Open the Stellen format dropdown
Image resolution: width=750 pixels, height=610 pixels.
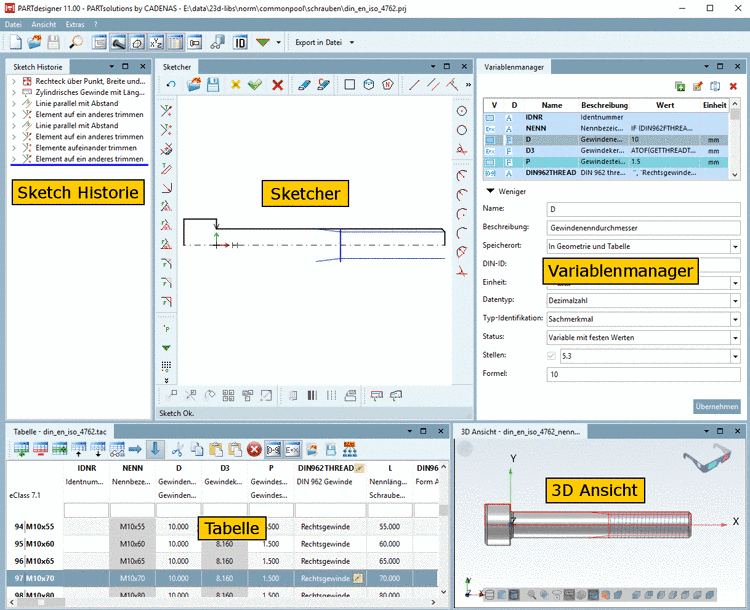coord(735,356)
